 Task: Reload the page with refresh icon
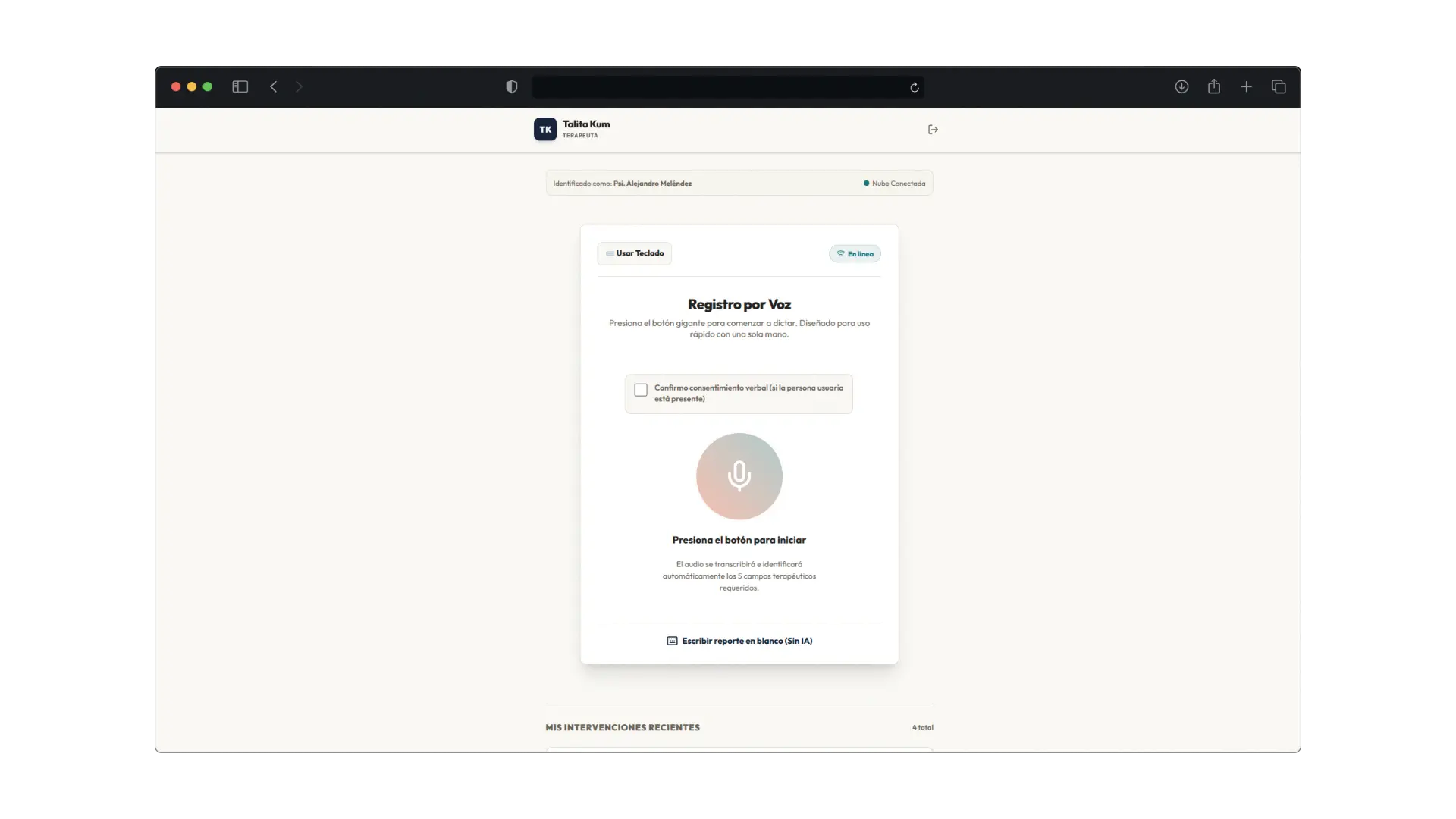pyautogui.click(x=915, y=87)
